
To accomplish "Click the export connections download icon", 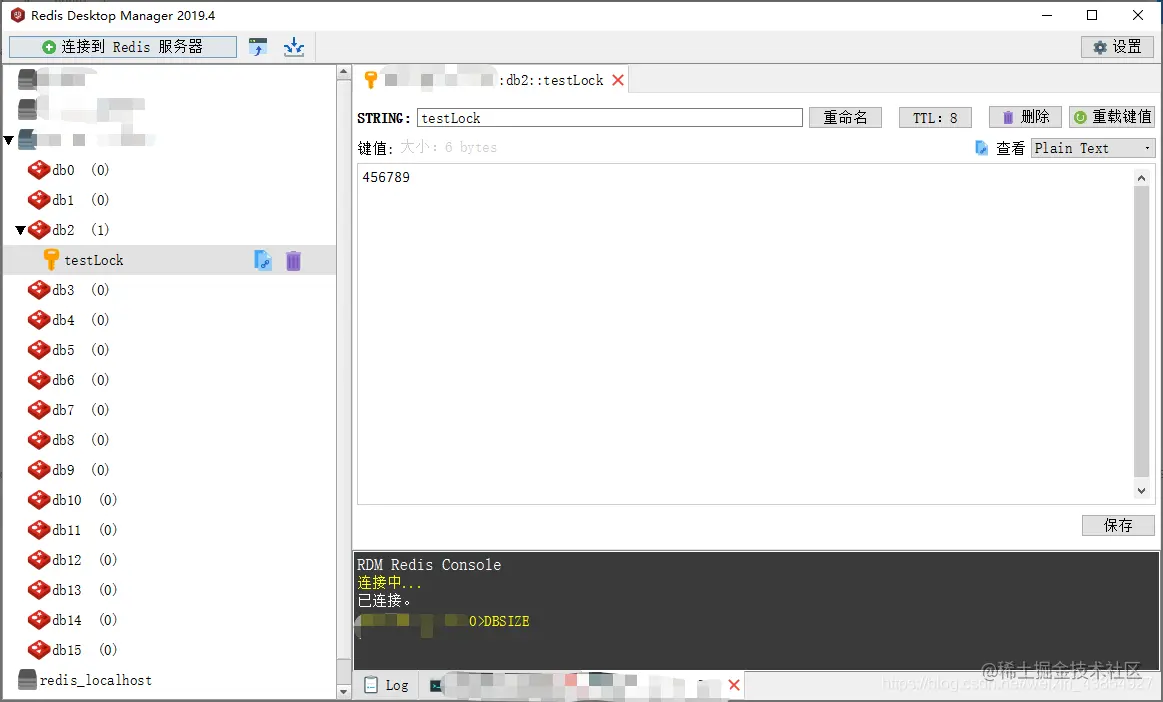I will click(294, 47).
